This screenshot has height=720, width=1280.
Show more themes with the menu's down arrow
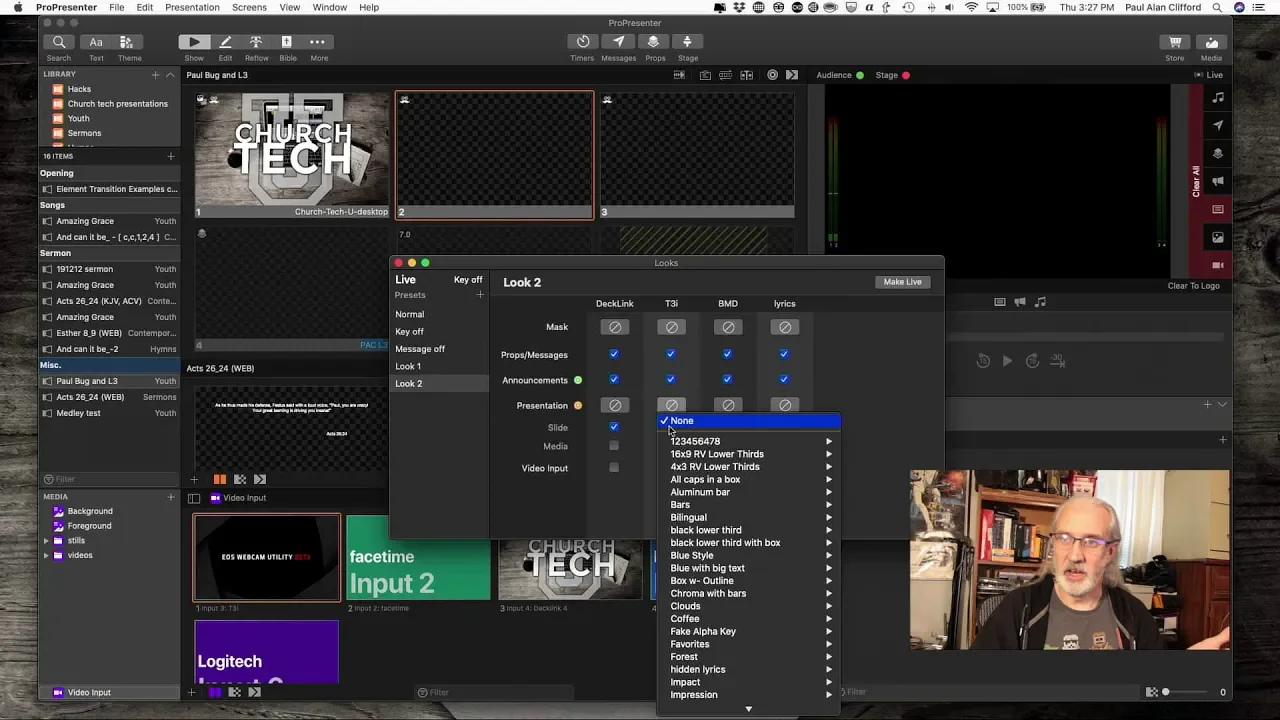(748, 709)
